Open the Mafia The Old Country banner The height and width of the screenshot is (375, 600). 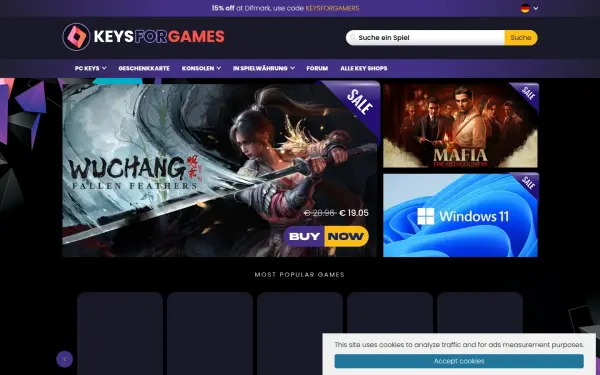tap(460, 126)
